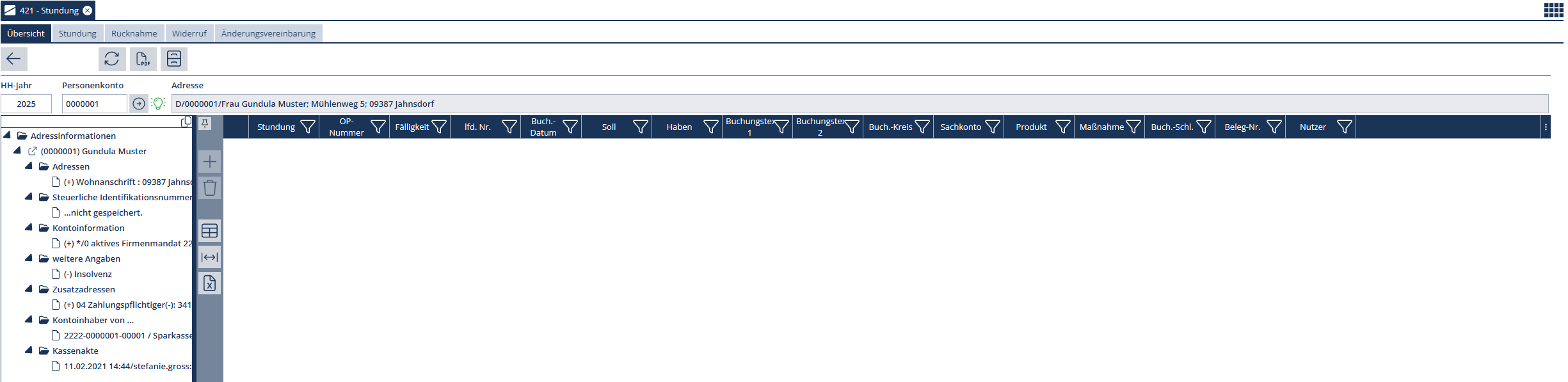The image size is (1568, 382).
Task: Delete entry using trash icon
Action: pos(209,188)
